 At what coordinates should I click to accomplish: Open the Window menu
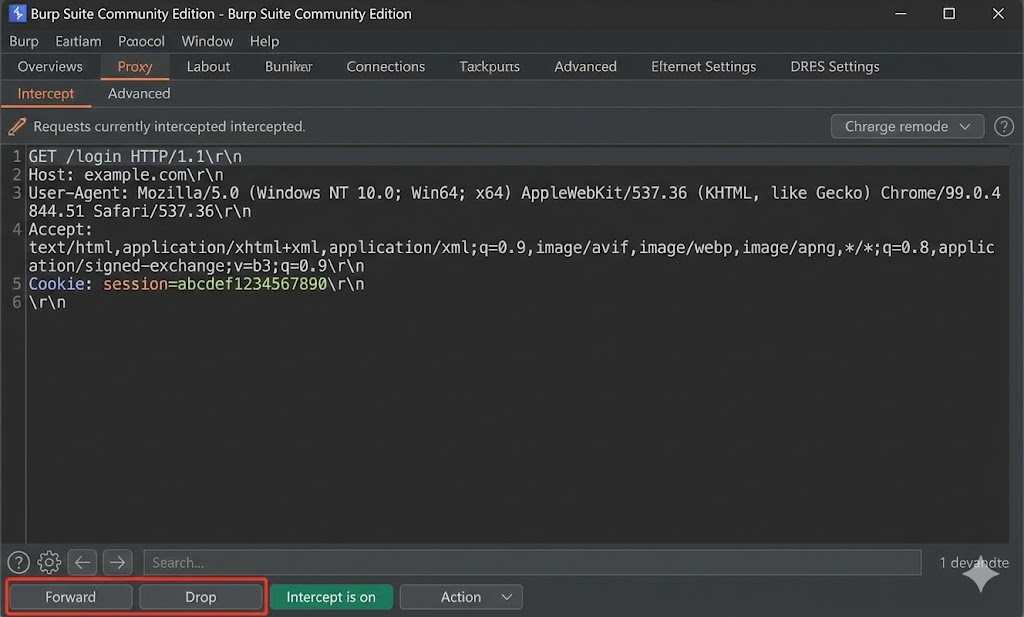(207, 41)
